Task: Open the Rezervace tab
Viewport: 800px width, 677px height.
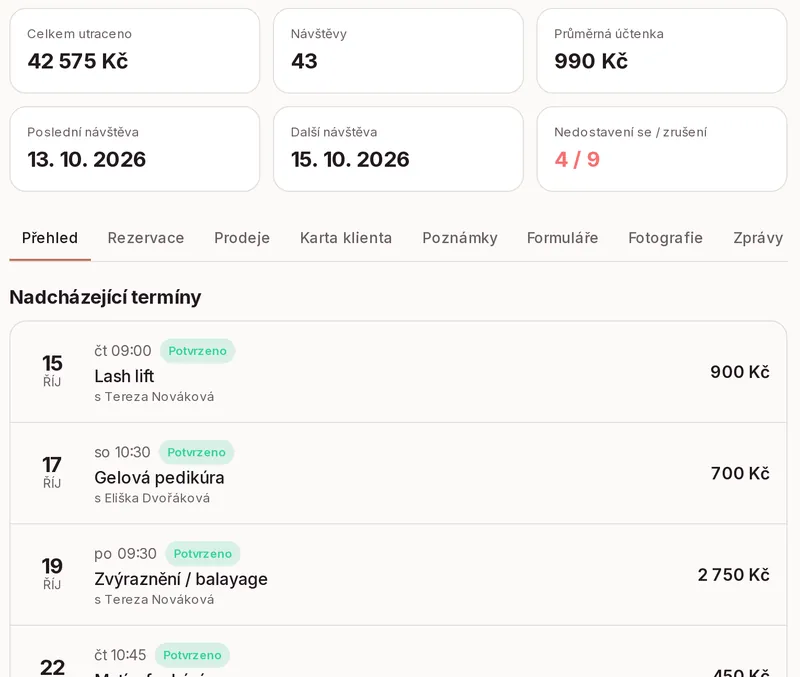Action: click(x=146, y=238)
